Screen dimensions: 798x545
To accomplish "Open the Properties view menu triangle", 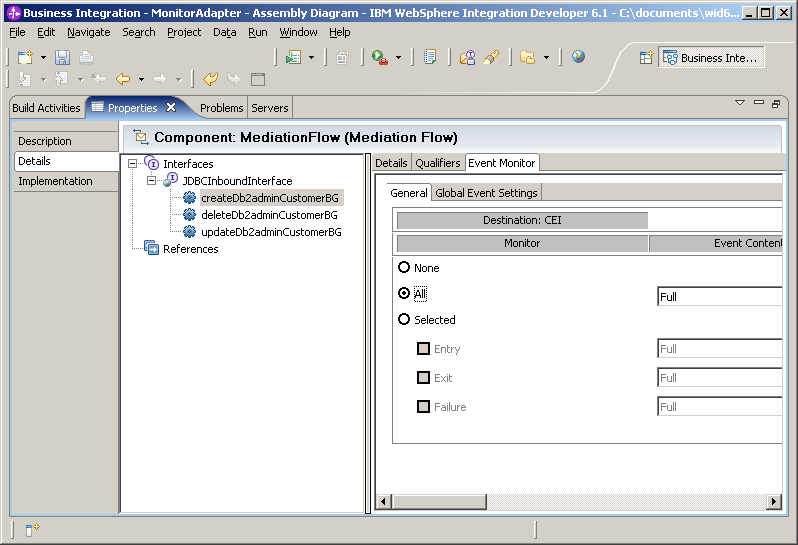I will (740, 103).
